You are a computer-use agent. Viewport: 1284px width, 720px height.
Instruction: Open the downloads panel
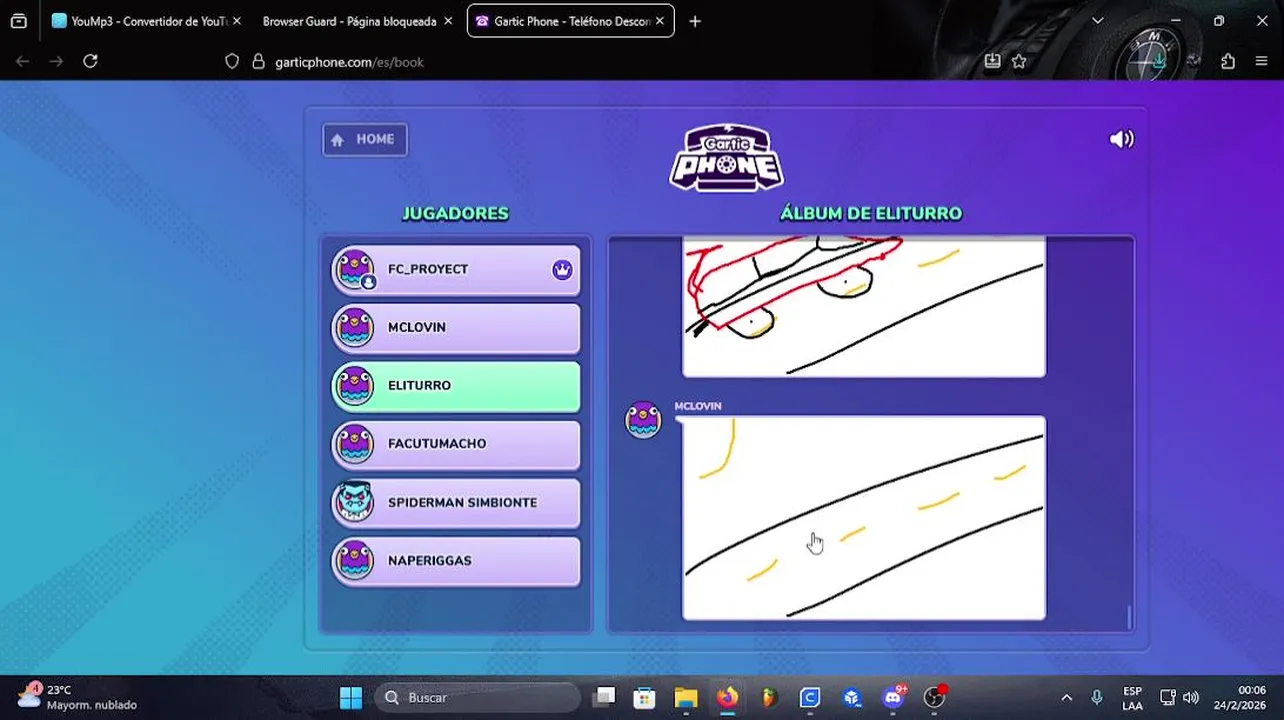pyautogui.click(x=1158, y=62)
